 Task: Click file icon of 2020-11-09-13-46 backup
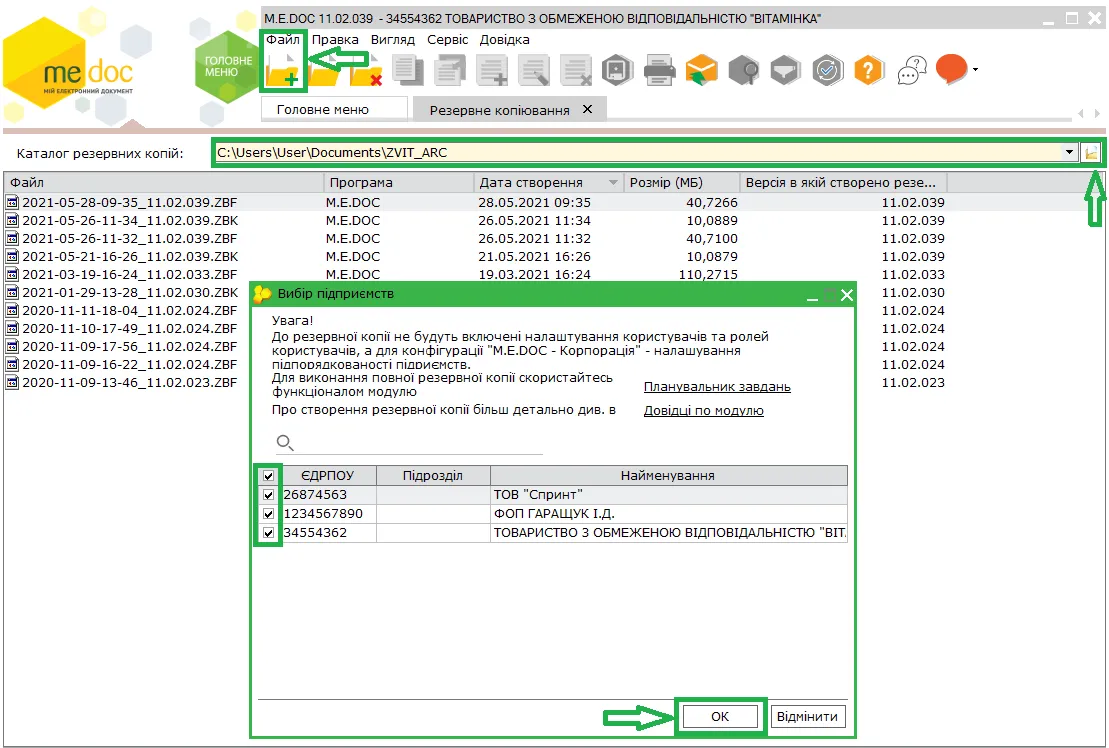coord(12,382)
